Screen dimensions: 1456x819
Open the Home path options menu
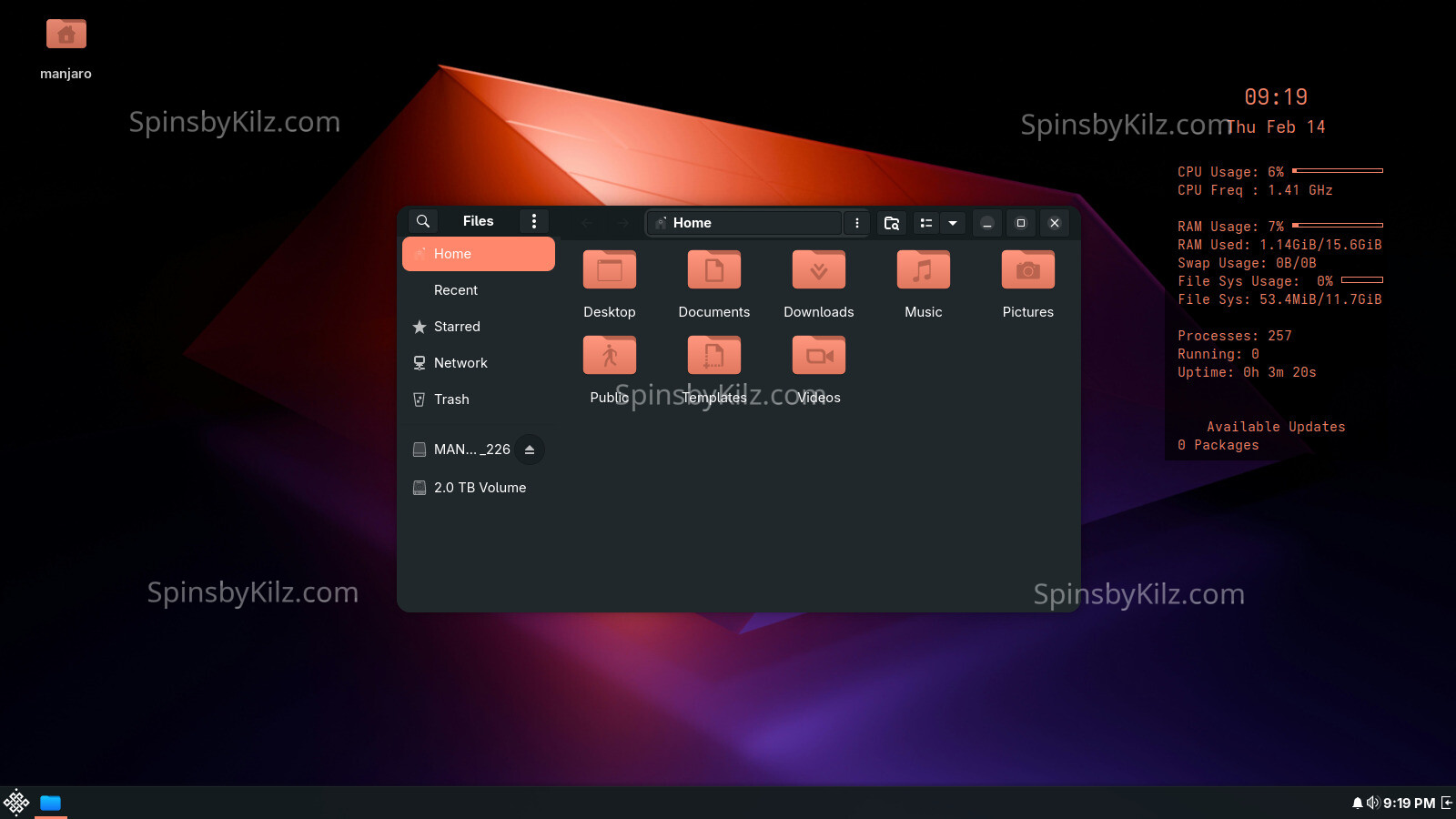(x=856, y=223)
